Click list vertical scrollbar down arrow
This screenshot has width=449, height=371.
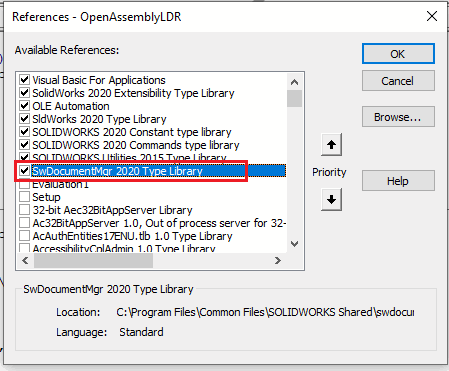294,244
